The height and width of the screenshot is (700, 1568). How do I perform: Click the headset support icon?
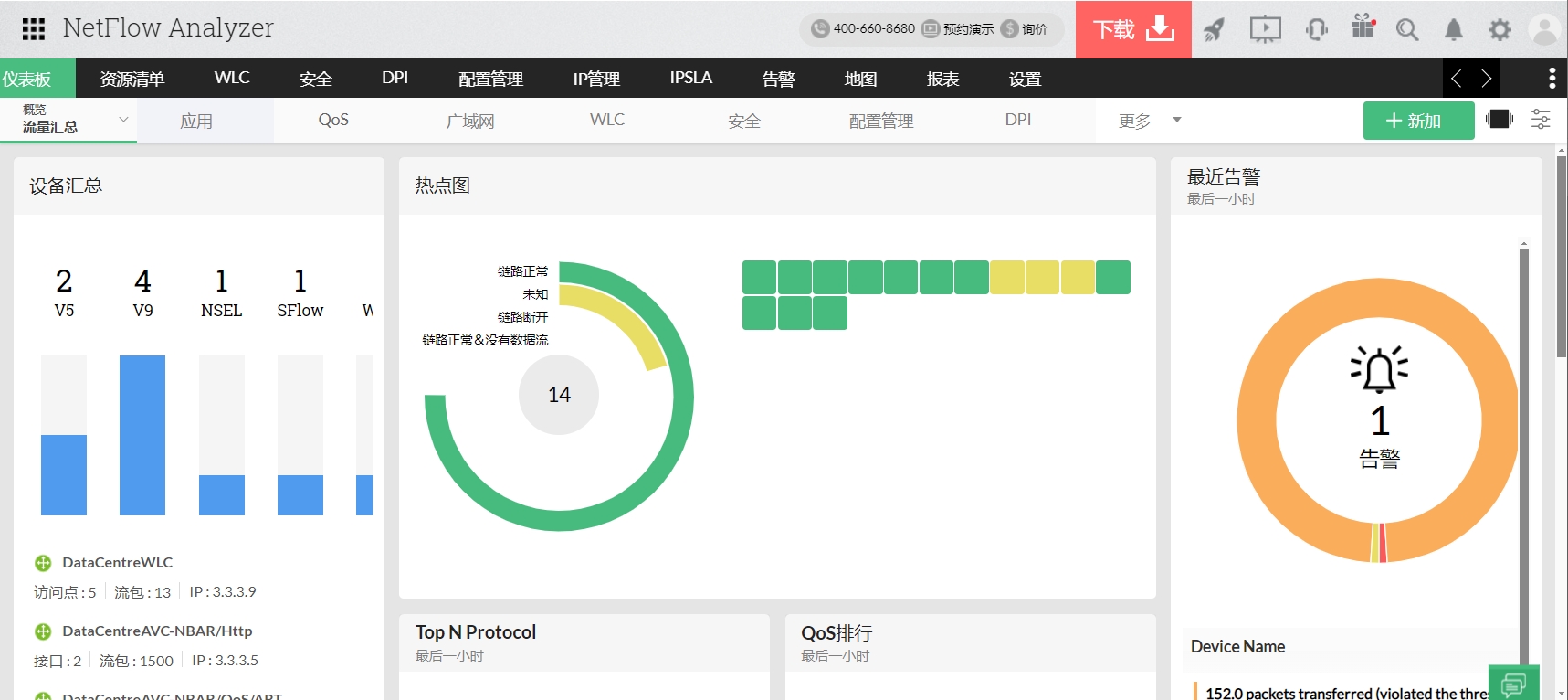(1316, 29)
